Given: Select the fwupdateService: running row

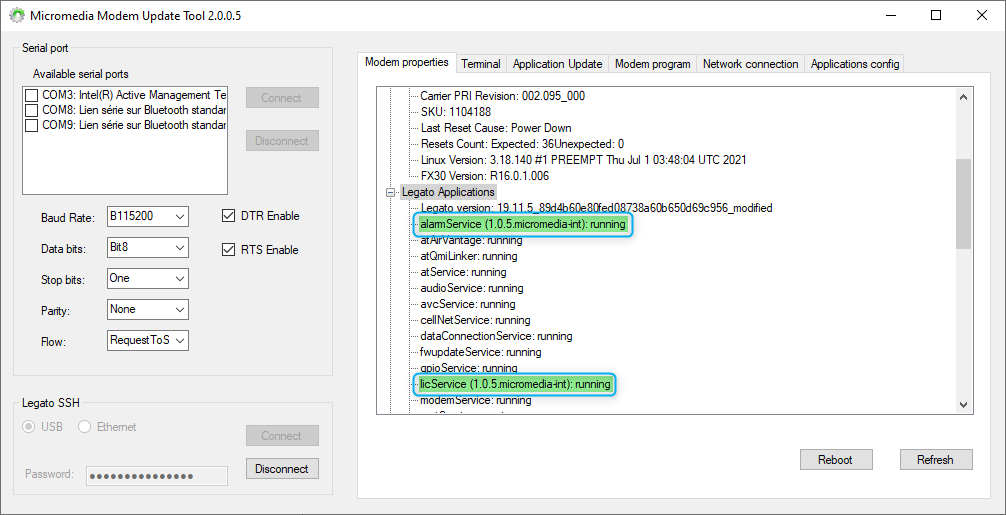Looking at the screenshot, I should pos(481,352).
